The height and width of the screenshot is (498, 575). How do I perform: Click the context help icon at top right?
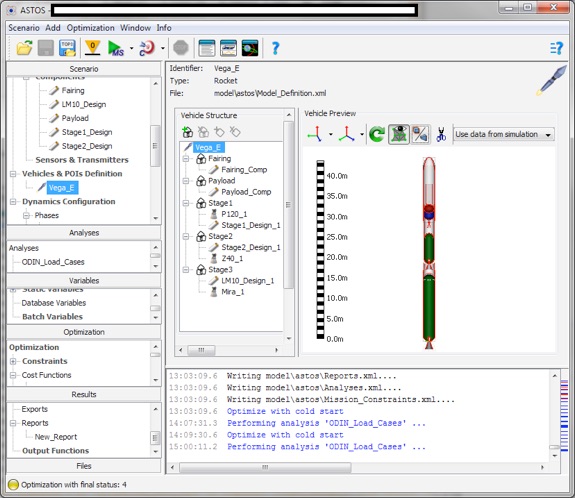557,48
